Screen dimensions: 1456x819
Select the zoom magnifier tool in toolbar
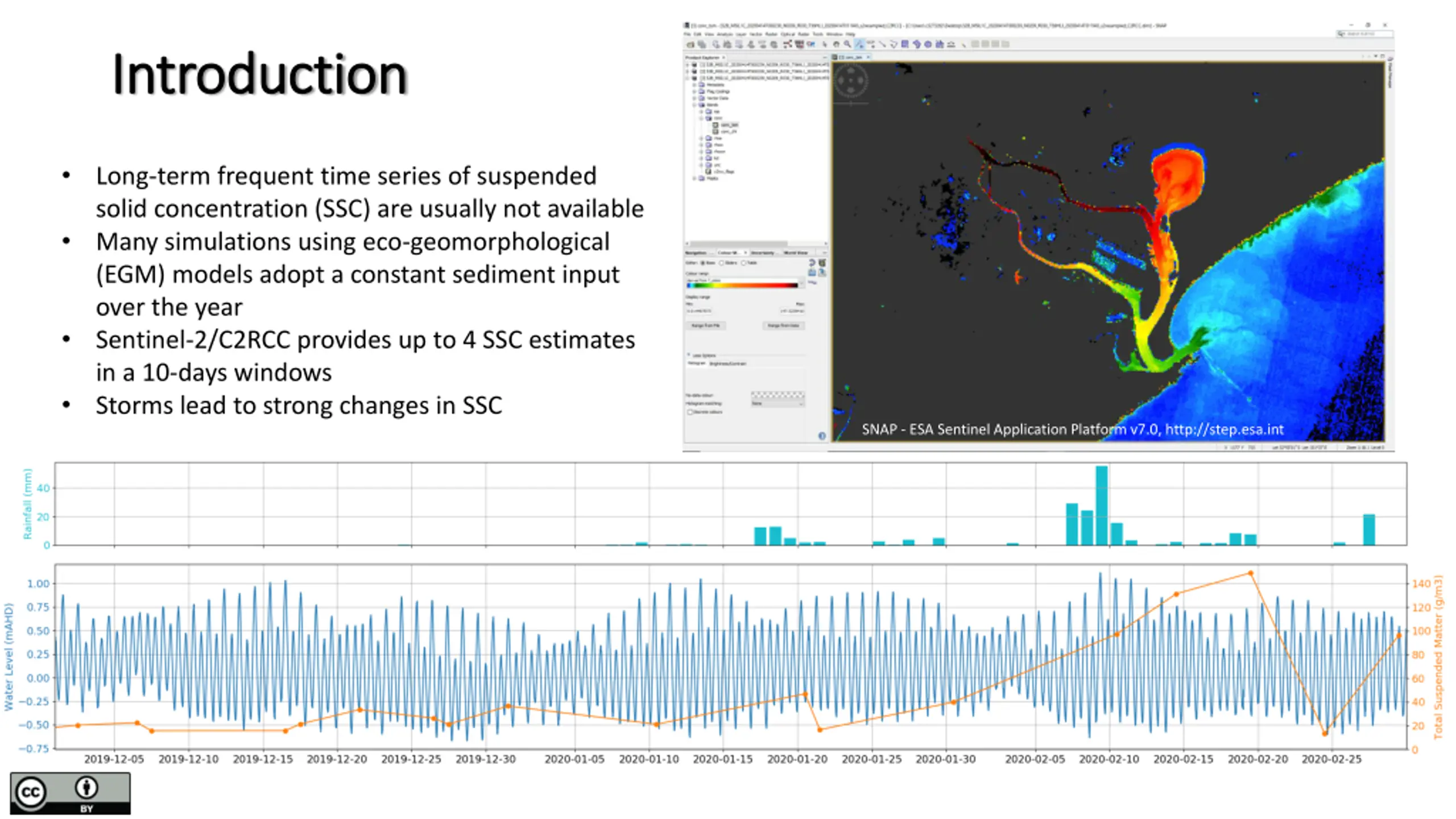point(847,44)
